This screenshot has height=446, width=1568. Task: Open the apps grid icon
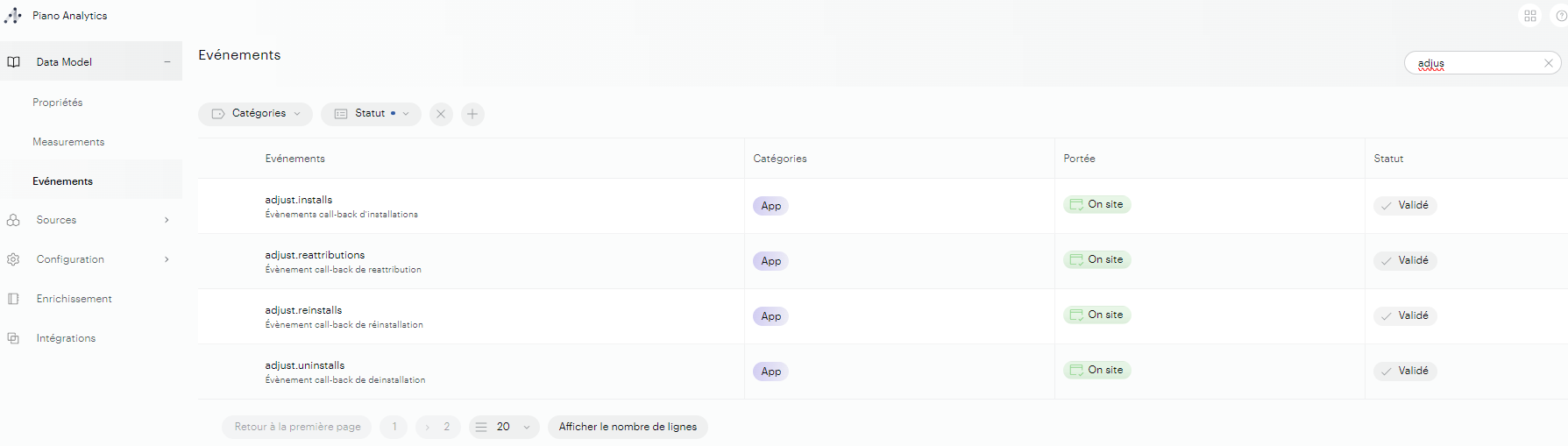coord(1529,16)
